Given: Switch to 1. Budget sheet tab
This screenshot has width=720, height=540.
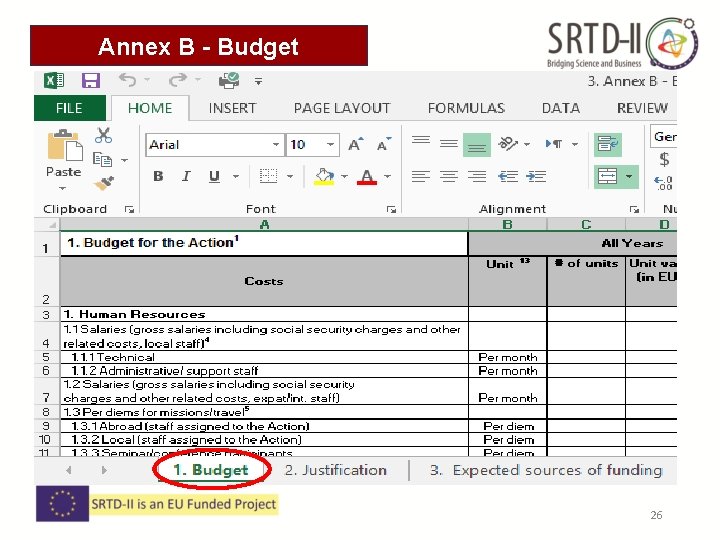Looking at the screenshot, I should [x=211, y=470].
